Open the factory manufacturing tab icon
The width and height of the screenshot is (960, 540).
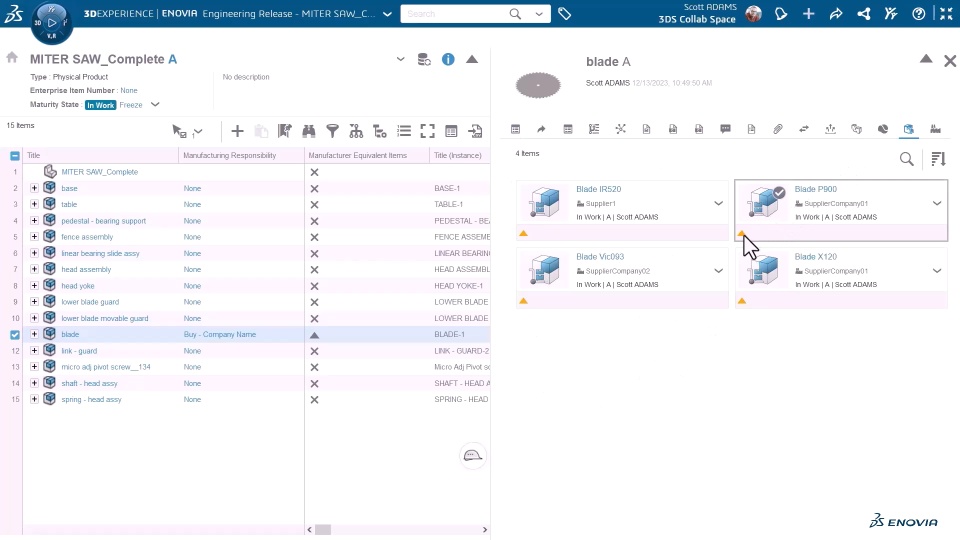(x=935, y=129)
